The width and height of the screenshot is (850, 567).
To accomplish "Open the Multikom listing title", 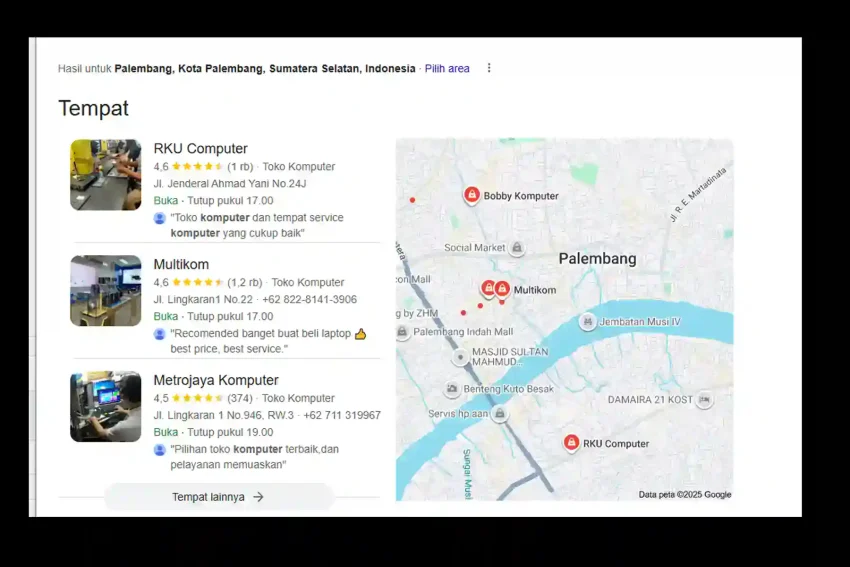I will coord(181,265).
